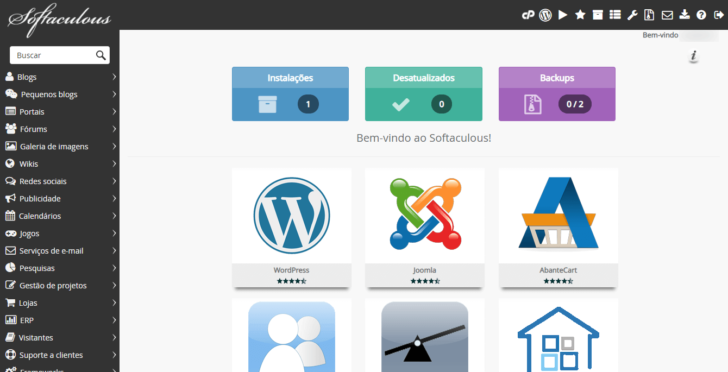Click the WordPress manager toolbar icon
The height and width of the screenshot is (372, 728).
(545, 15)
